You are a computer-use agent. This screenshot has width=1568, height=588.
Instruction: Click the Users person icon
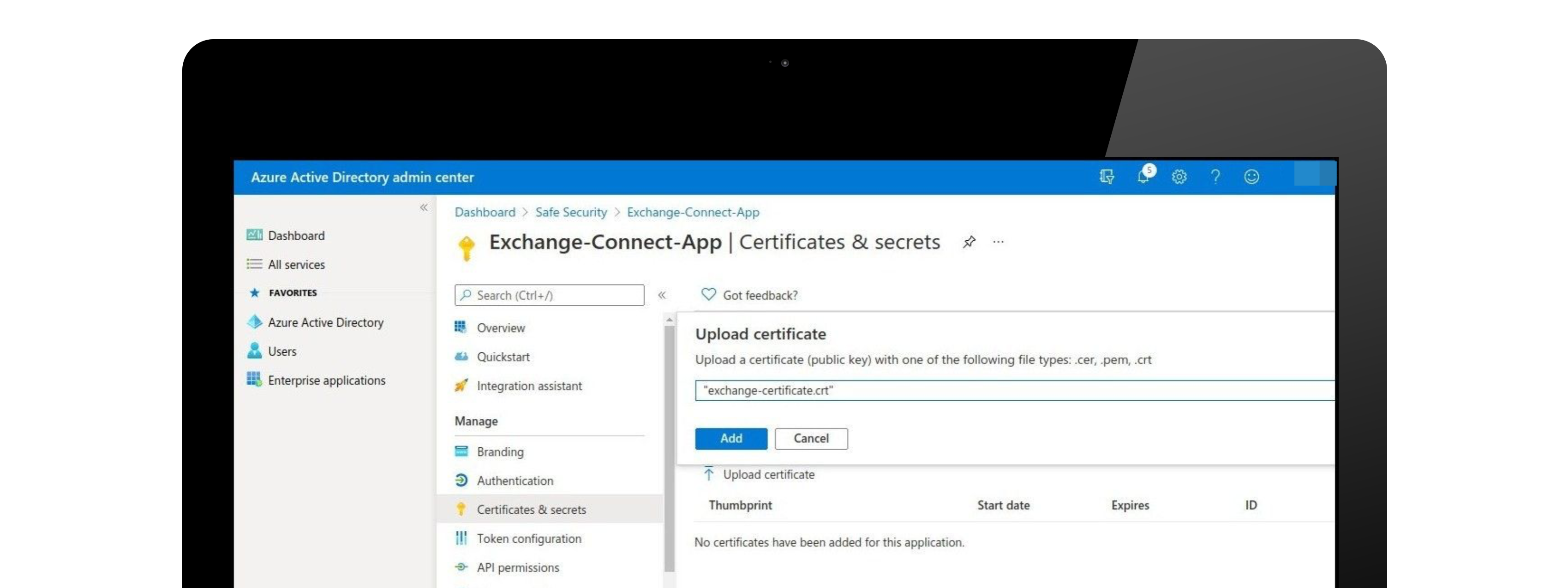pyautogui.click(x=254, y=351)
